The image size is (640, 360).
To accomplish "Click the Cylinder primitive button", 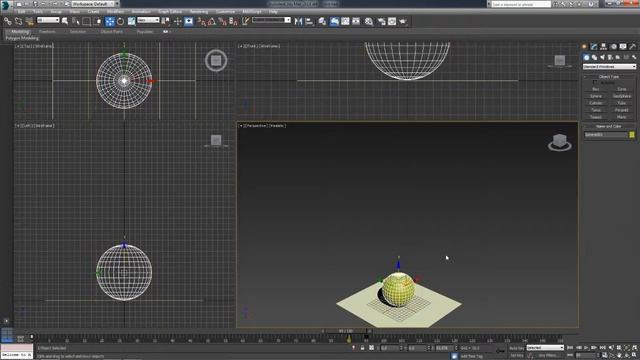I will [x=596, y=103].
